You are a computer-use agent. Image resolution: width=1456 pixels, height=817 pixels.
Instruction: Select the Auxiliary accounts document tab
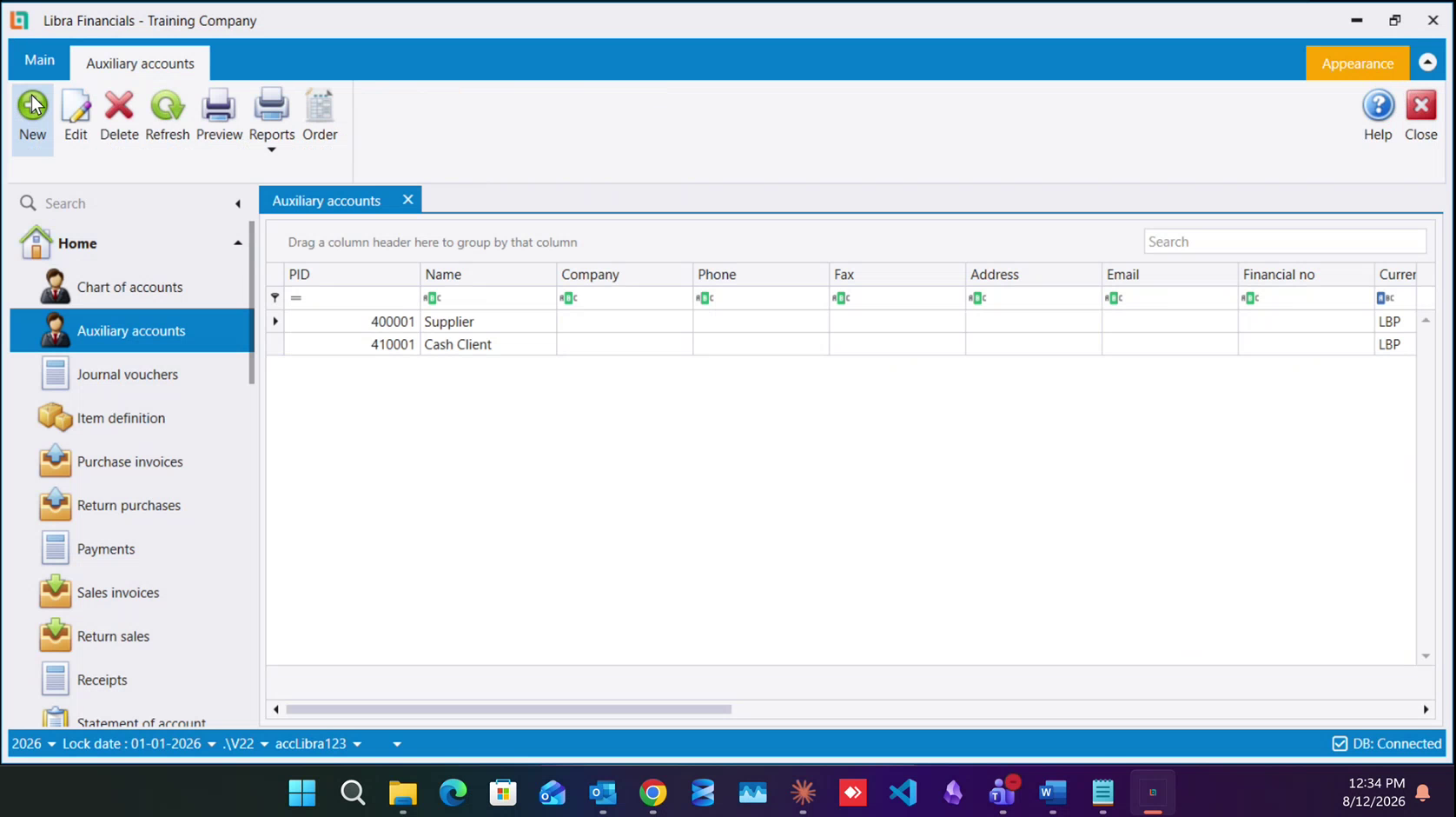click(327, 201)
